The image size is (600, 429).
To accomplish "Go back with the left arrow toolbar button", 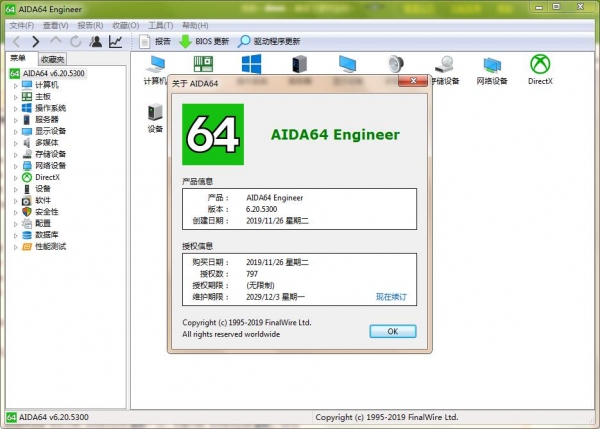I will pyautogui.click(x=16, y=41).
